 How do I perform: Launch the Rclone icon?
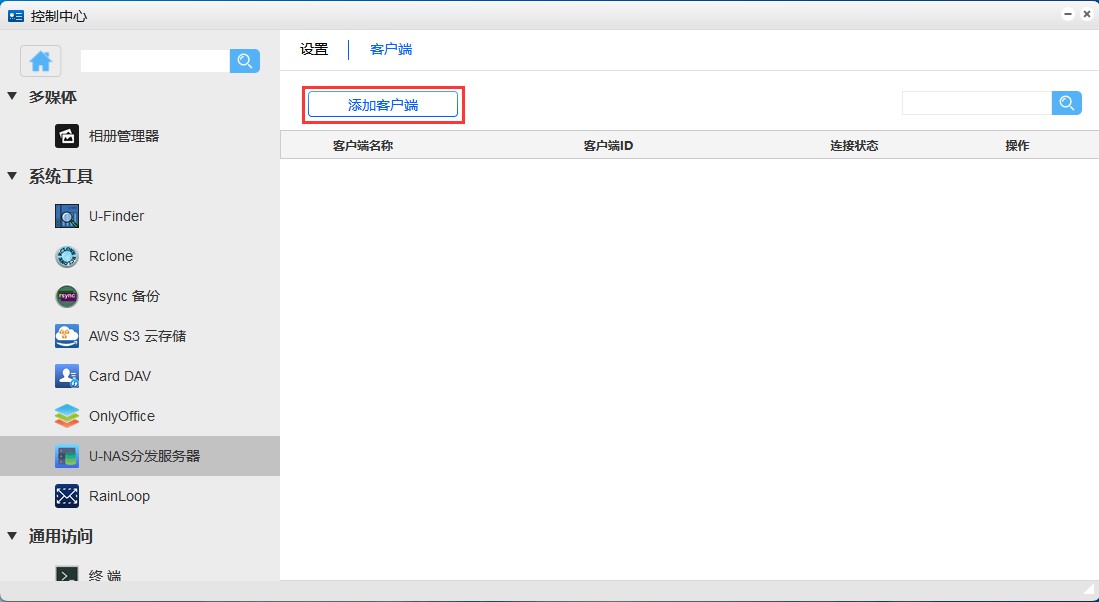[67, 256]
